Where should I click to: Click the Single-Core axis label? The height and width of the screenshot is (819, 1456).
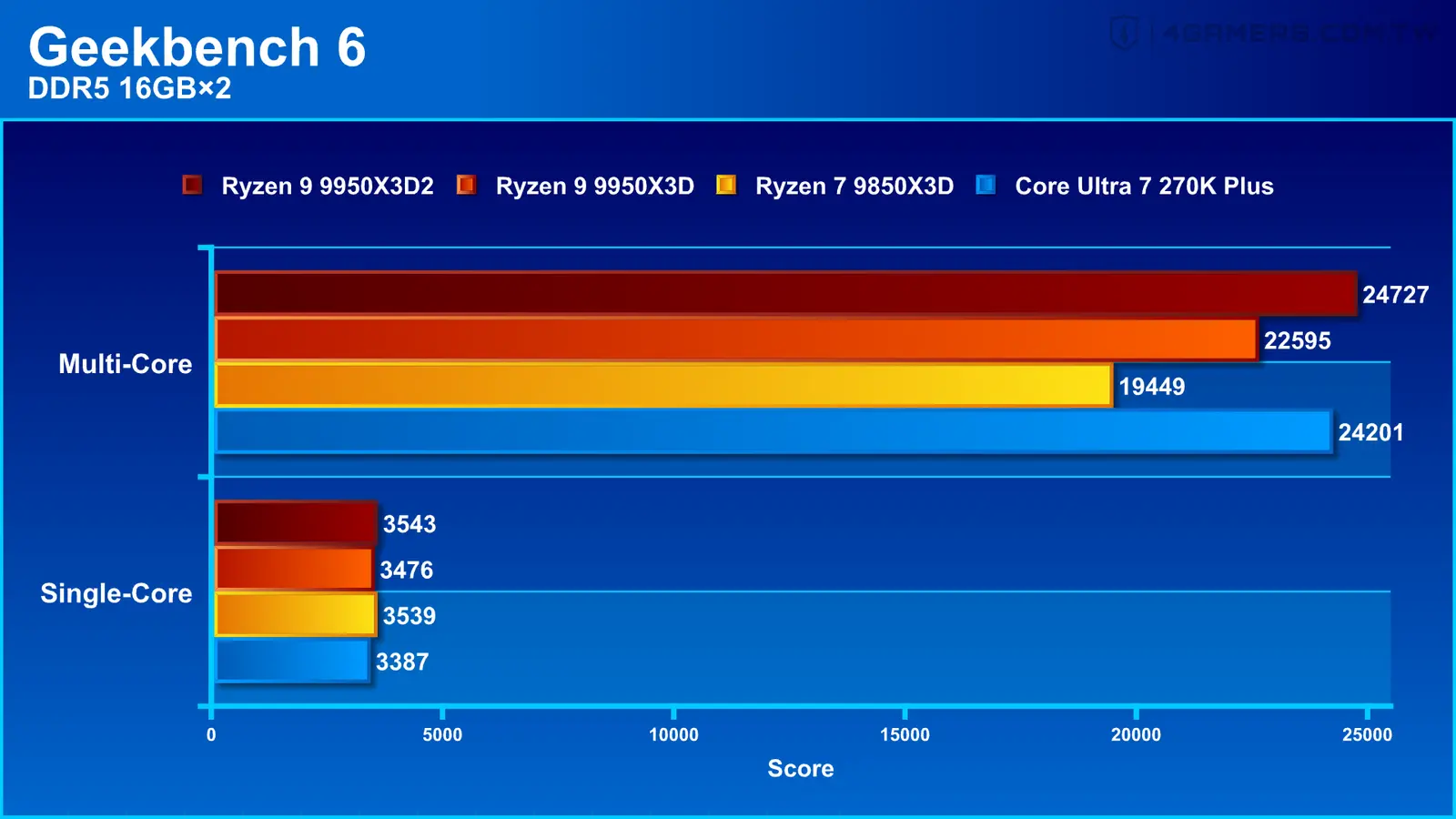click(x=116, y=593)
